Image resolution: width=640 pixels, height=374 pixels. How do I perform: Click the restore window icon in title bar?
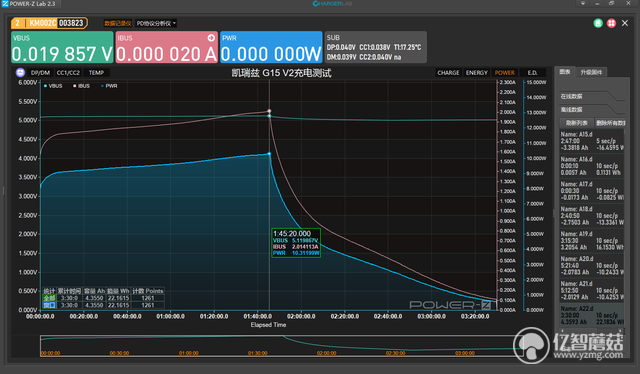(611, 3)
